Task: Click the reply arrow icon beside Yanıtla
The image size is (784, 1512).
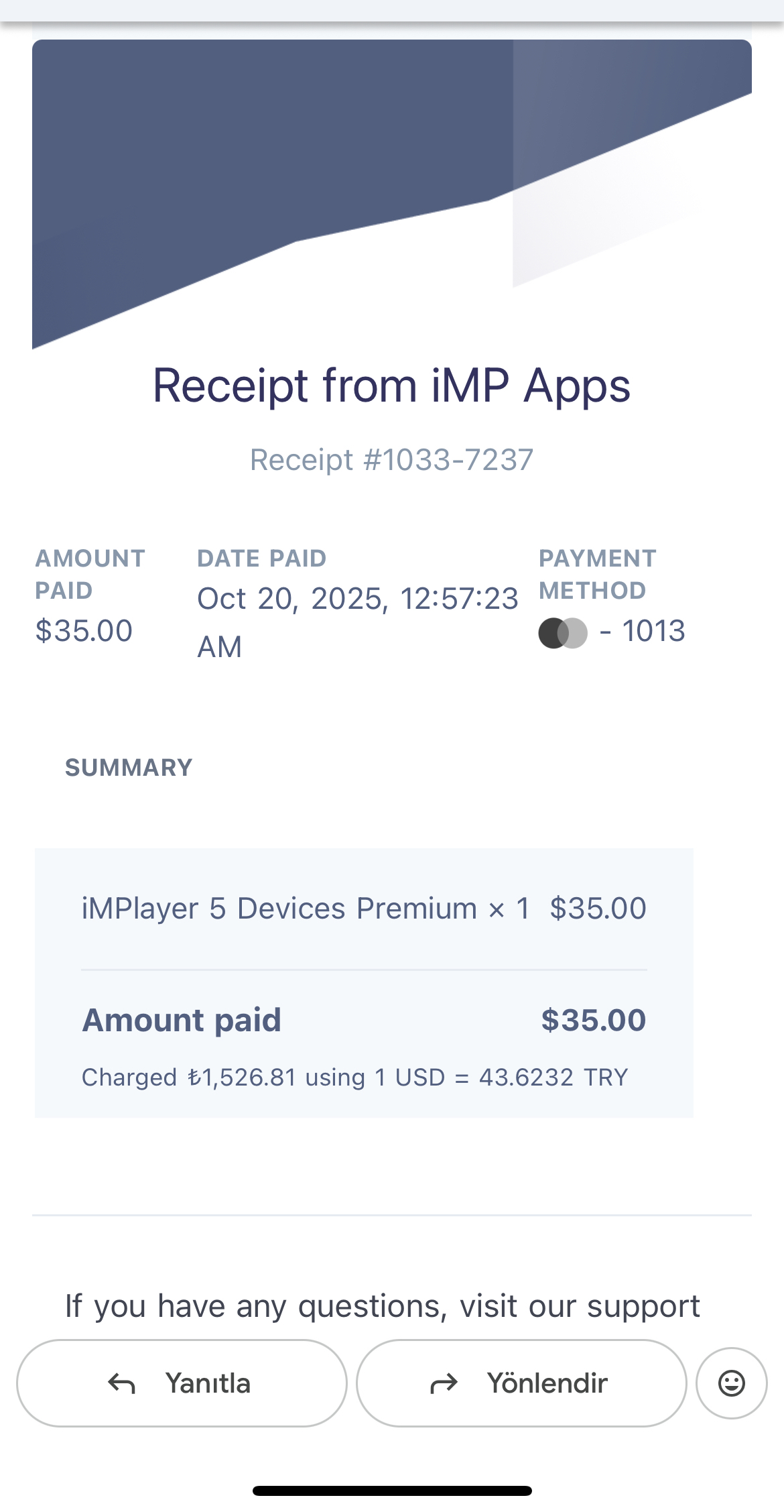Action: (122, 1383)
